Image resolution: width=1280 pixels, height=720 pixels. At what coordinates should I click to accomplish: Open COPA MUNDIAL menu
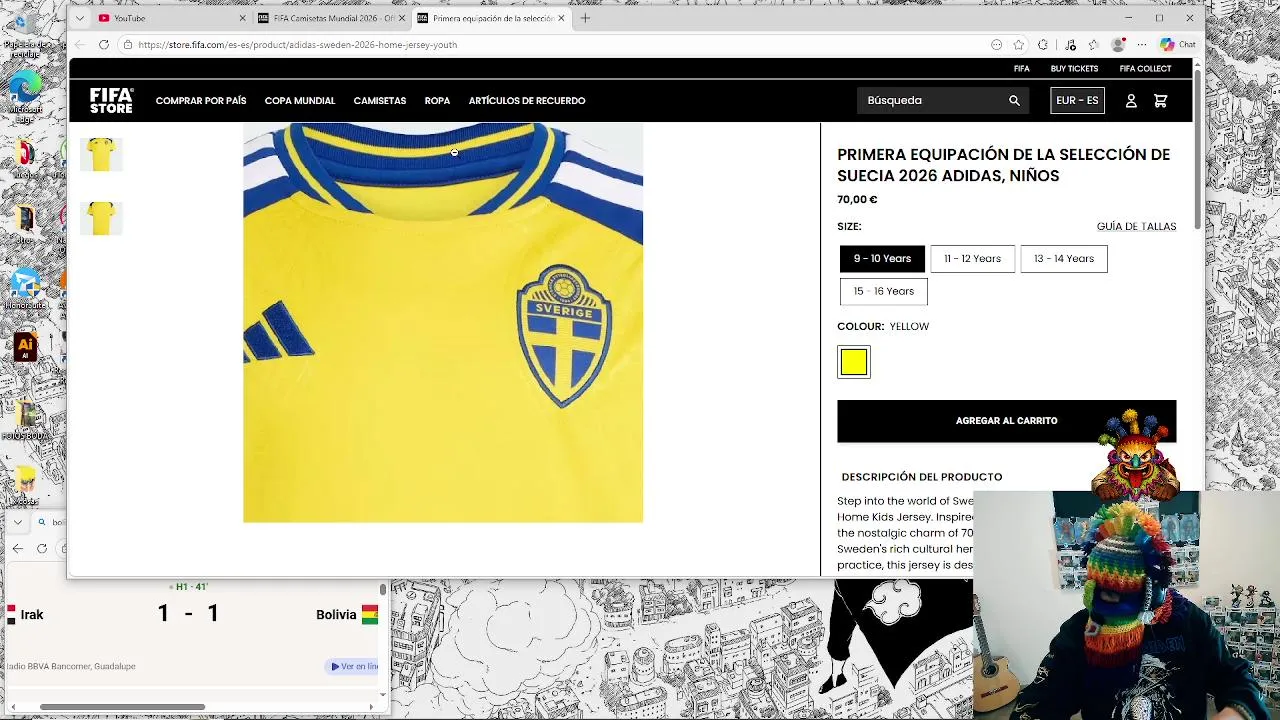[x=300, y=101]
